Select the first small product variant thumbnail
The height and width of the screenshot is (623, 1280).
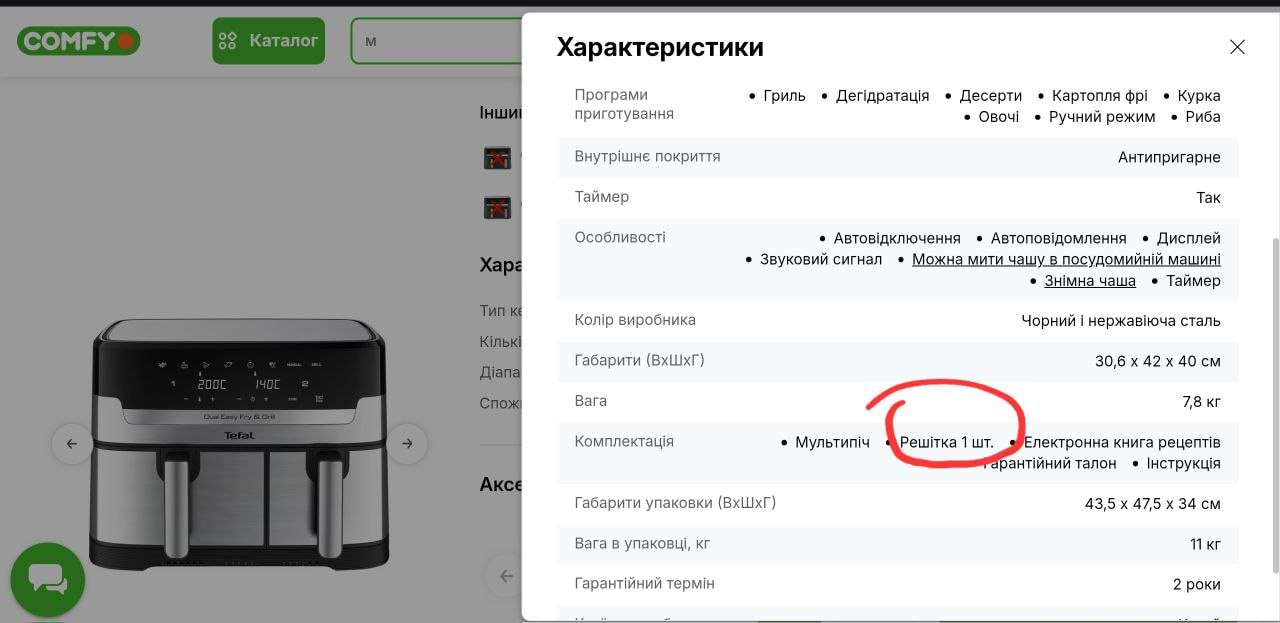(497, 158)
